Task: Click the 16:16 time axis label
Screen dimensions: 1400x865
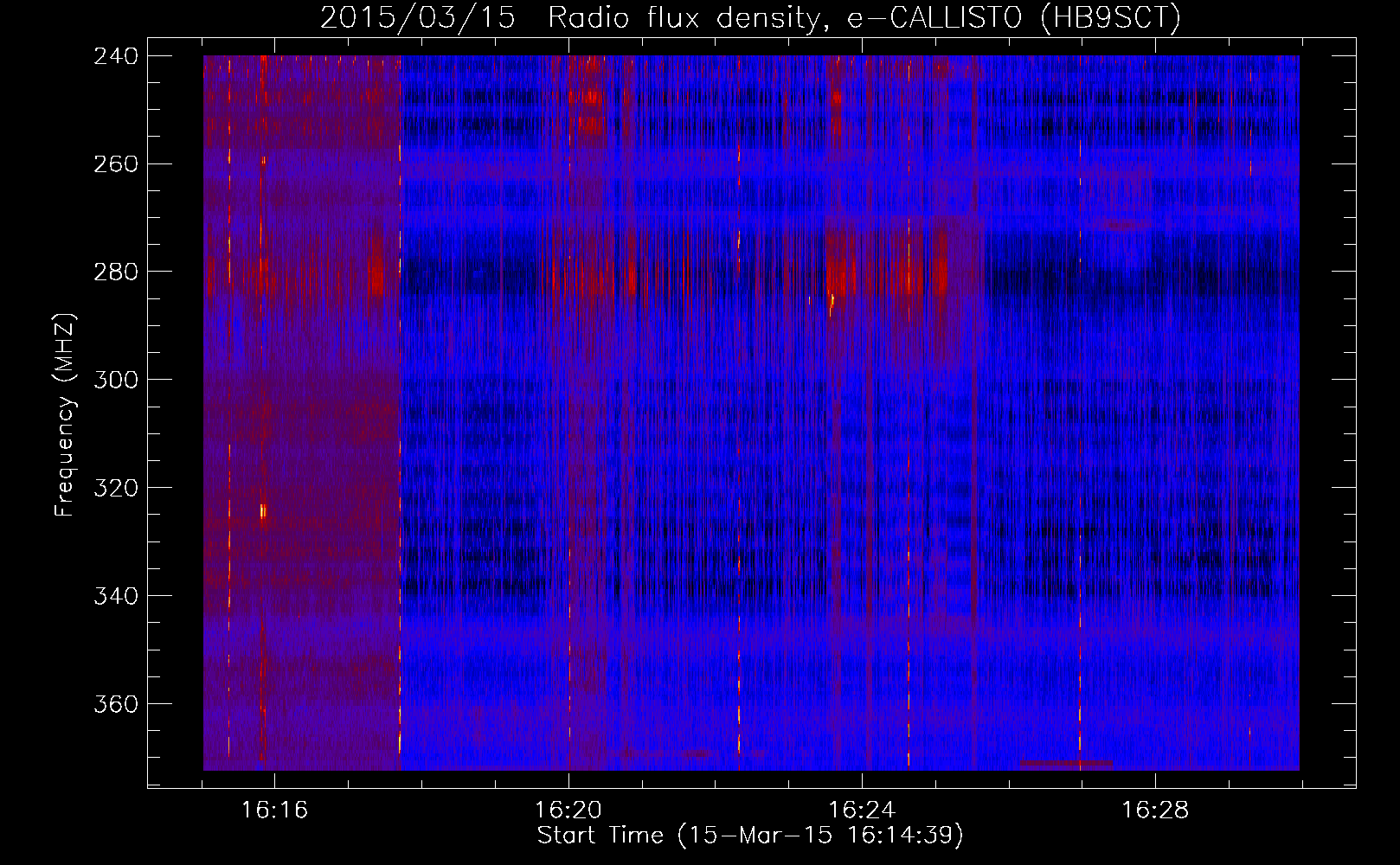Action: (x=274, y=811)
